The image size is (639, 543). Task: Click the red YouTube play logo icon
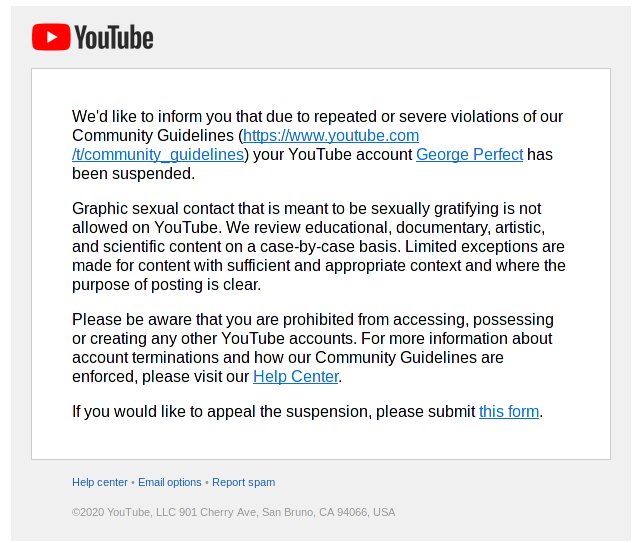[x=50, y=38]
